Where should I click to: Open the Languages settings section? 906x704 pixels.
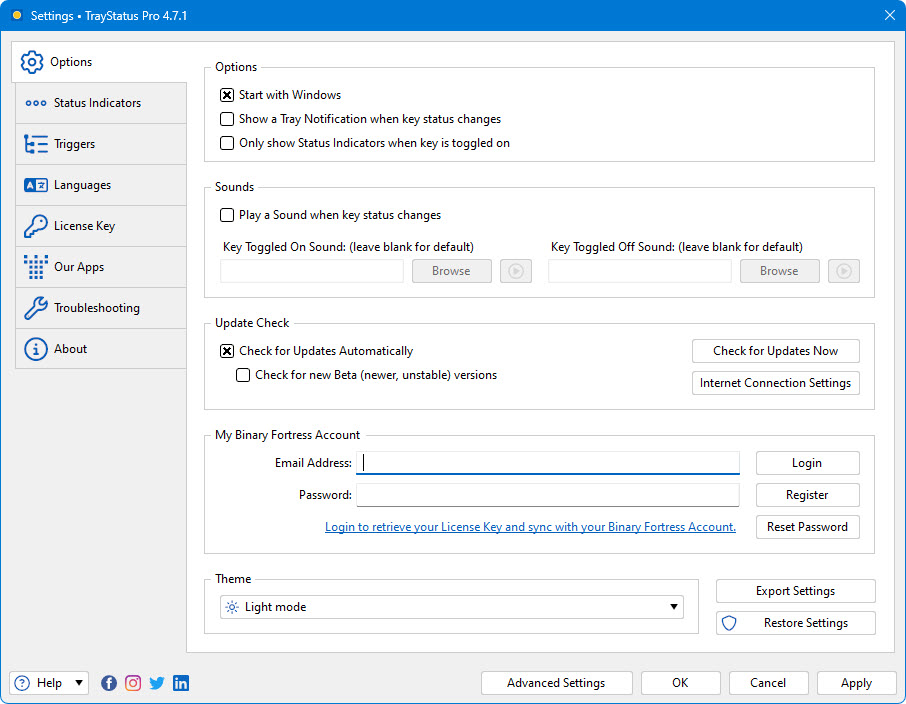pos(37,185)
